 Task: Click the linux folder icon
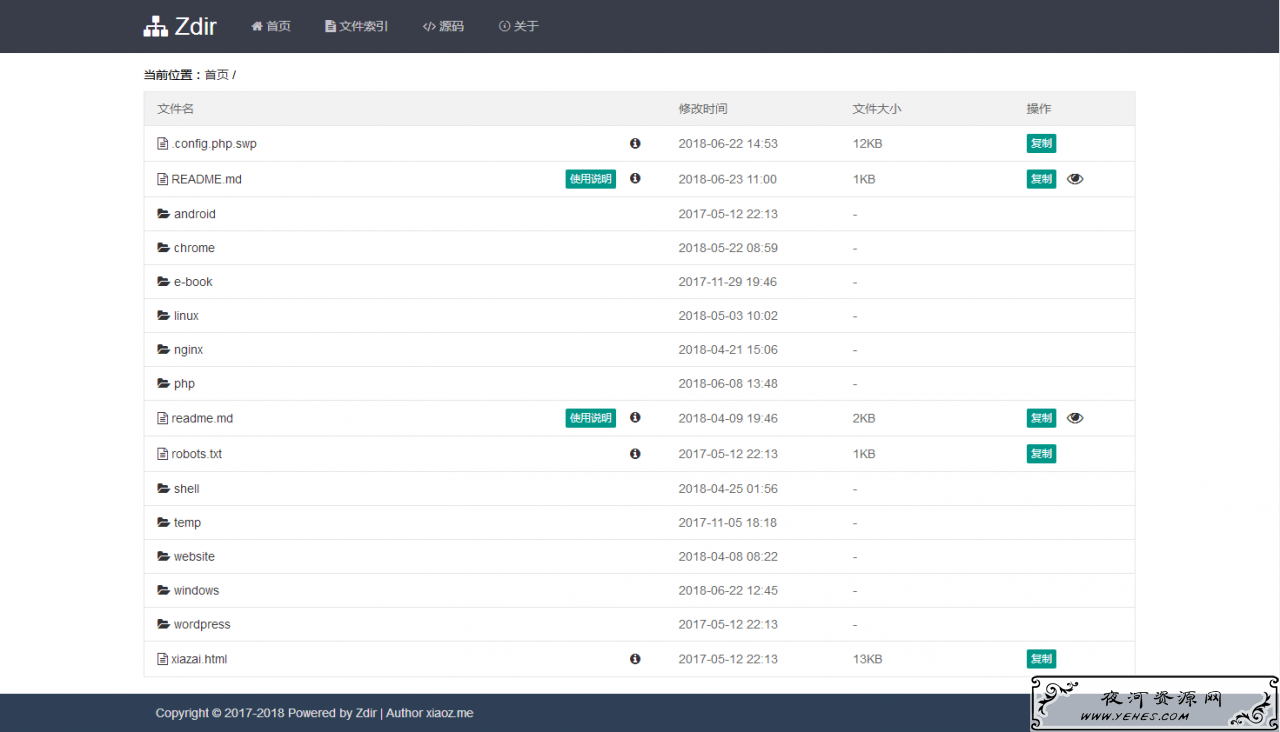163,316
